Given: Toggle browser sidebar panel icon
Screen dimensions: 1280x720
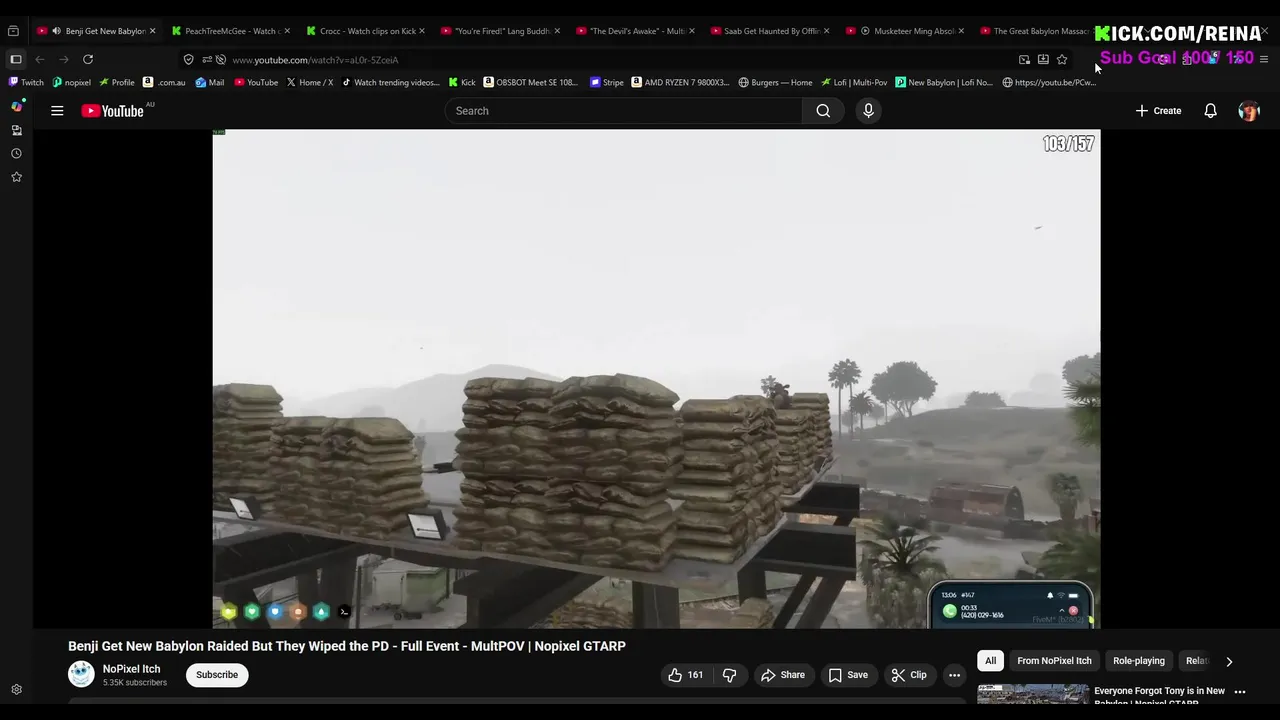Looking at the screenshot, I should (x=16, y=60).
